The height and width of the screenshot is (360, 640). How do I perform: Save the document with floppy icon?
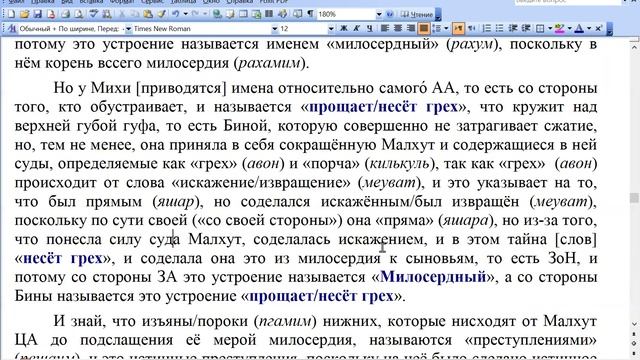(x=38, y=14)
